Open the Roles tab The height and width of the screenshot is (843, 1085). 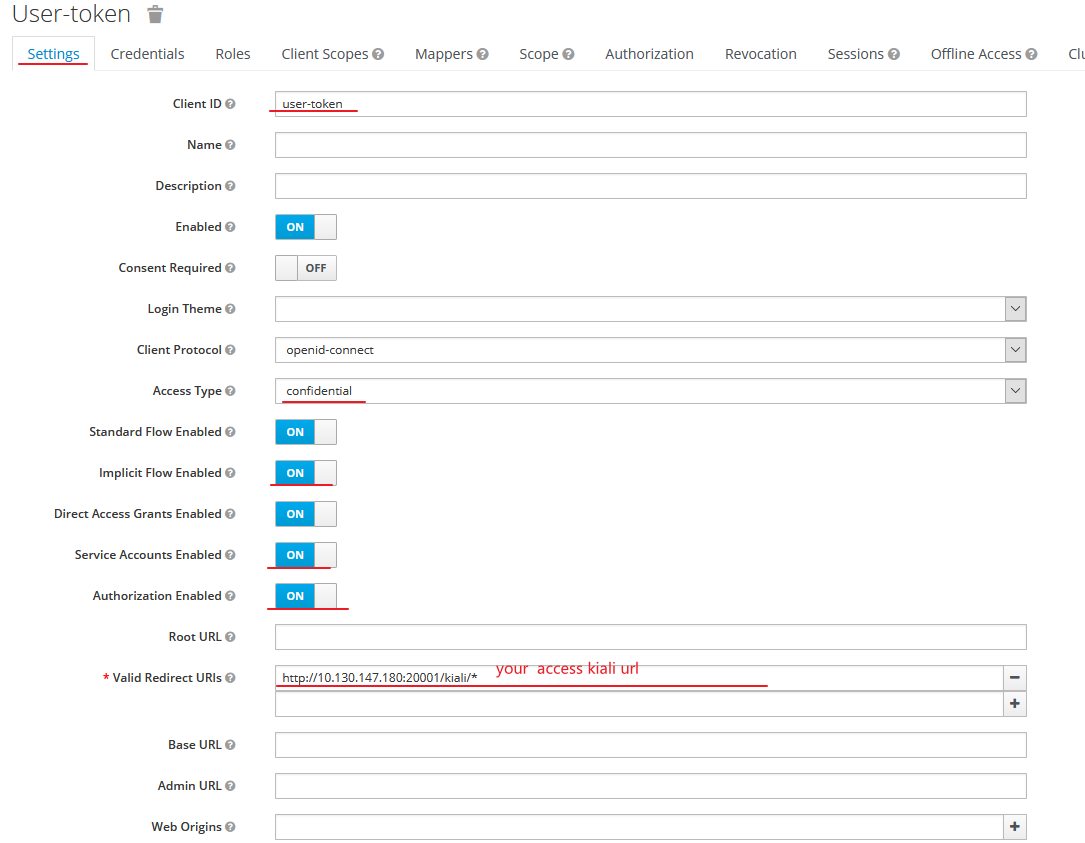pyautogui.click(x=232, y=54)
